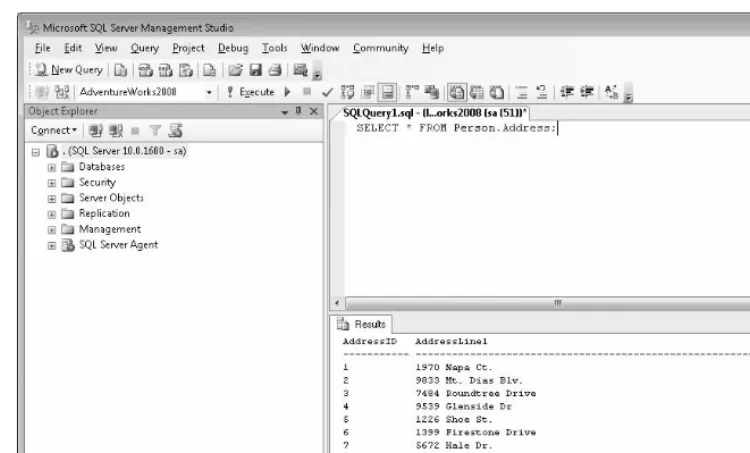Expand the Security folder
The width and height of the screenshot is (750, 453).
pos(52,183)
